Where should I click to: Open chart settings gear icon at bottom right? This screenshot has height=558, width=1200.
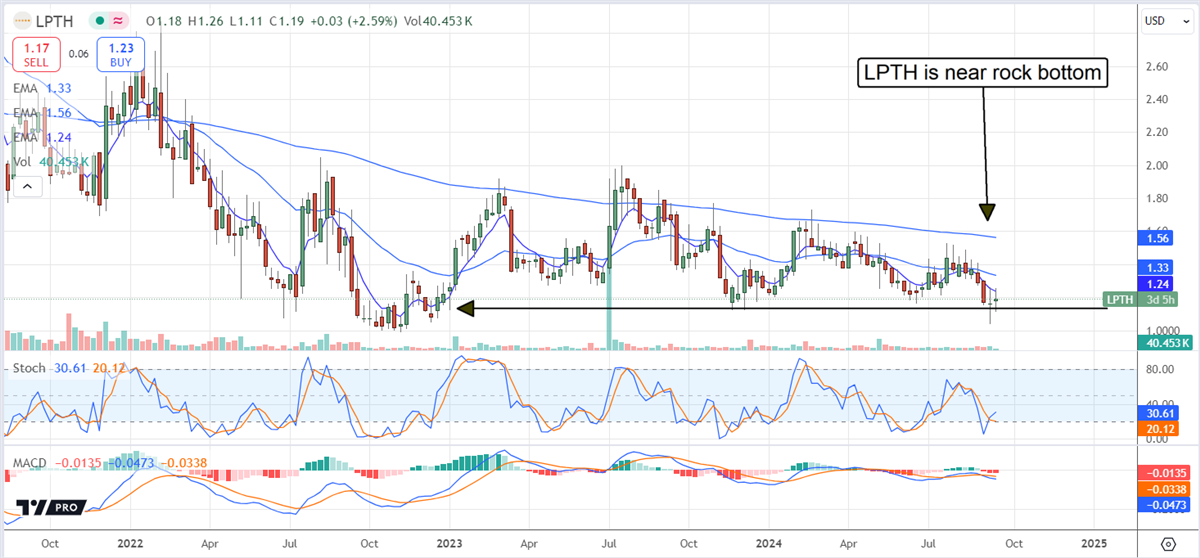pyautogui.click(x=1166, y=544)
